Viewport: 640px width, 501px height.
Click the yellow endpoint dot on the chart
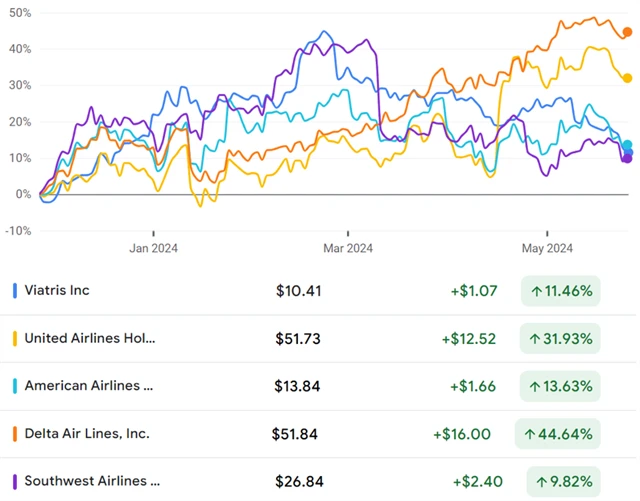[x=628, y=78]
